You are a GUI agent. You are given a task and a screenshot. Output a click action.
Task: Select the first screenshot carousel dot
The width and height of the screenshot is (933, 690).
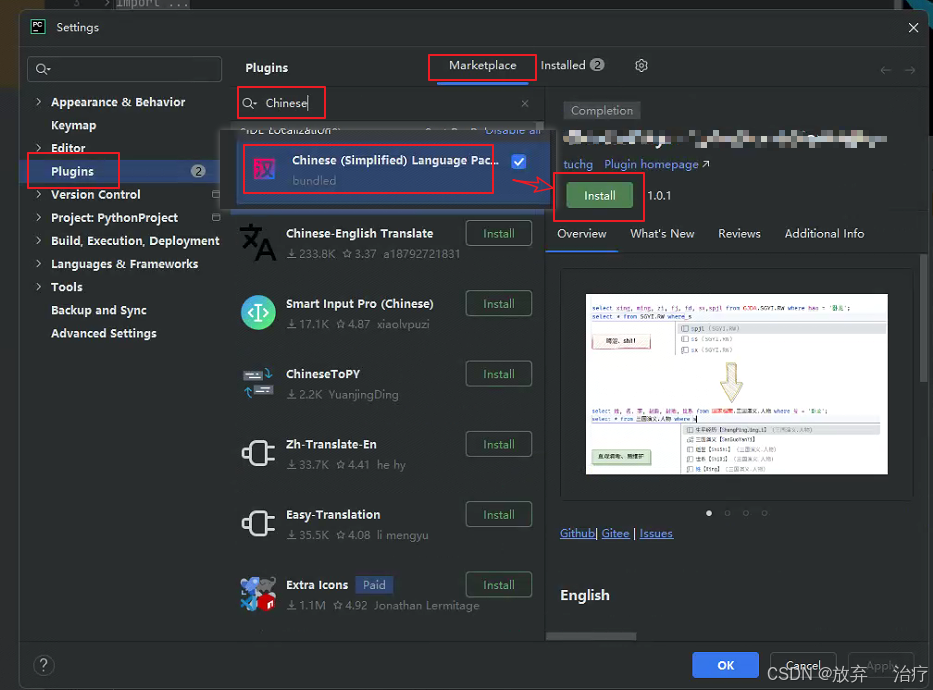tap(709, 513)
